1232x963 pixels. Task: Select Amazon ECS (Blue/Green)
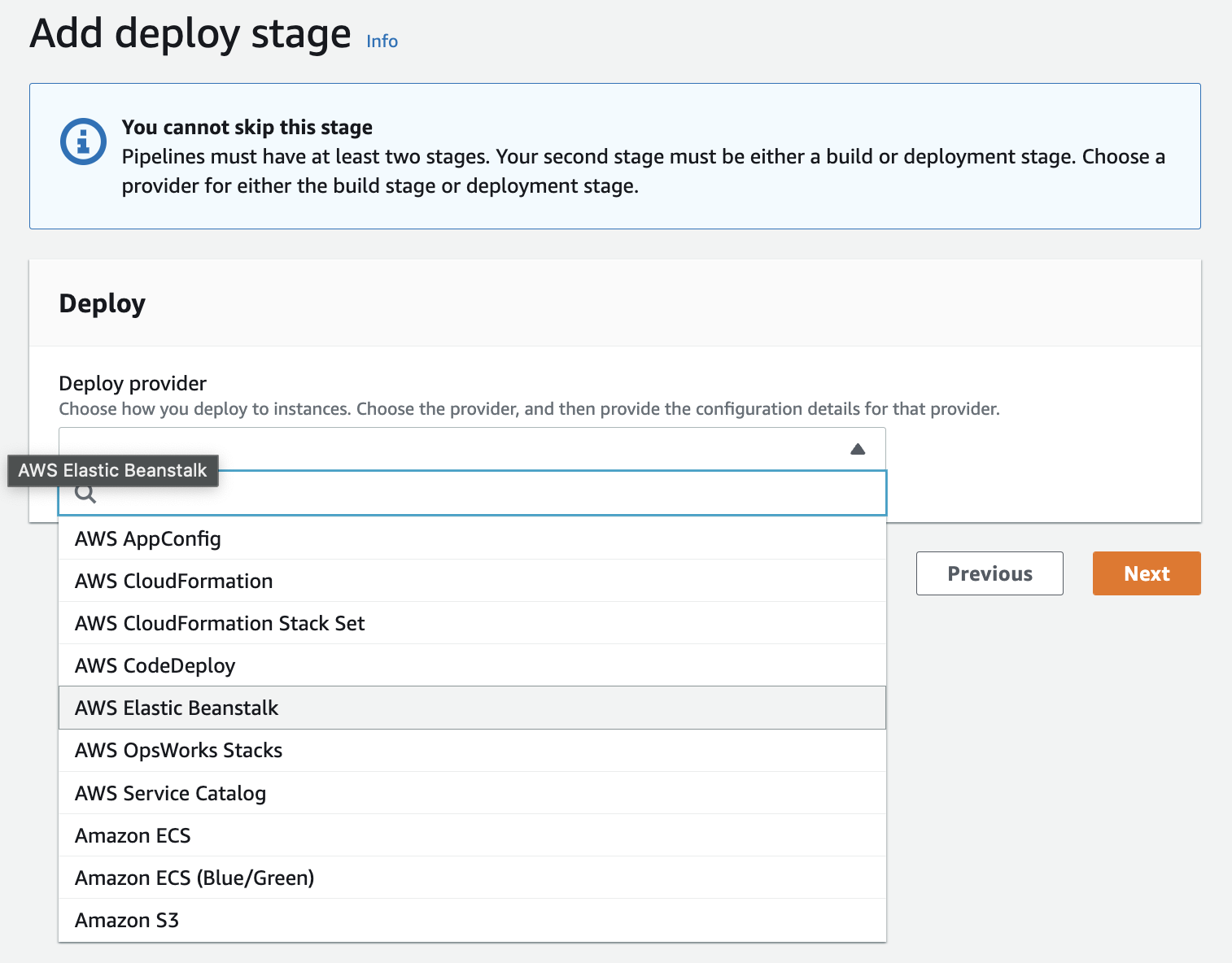(472, 878)
